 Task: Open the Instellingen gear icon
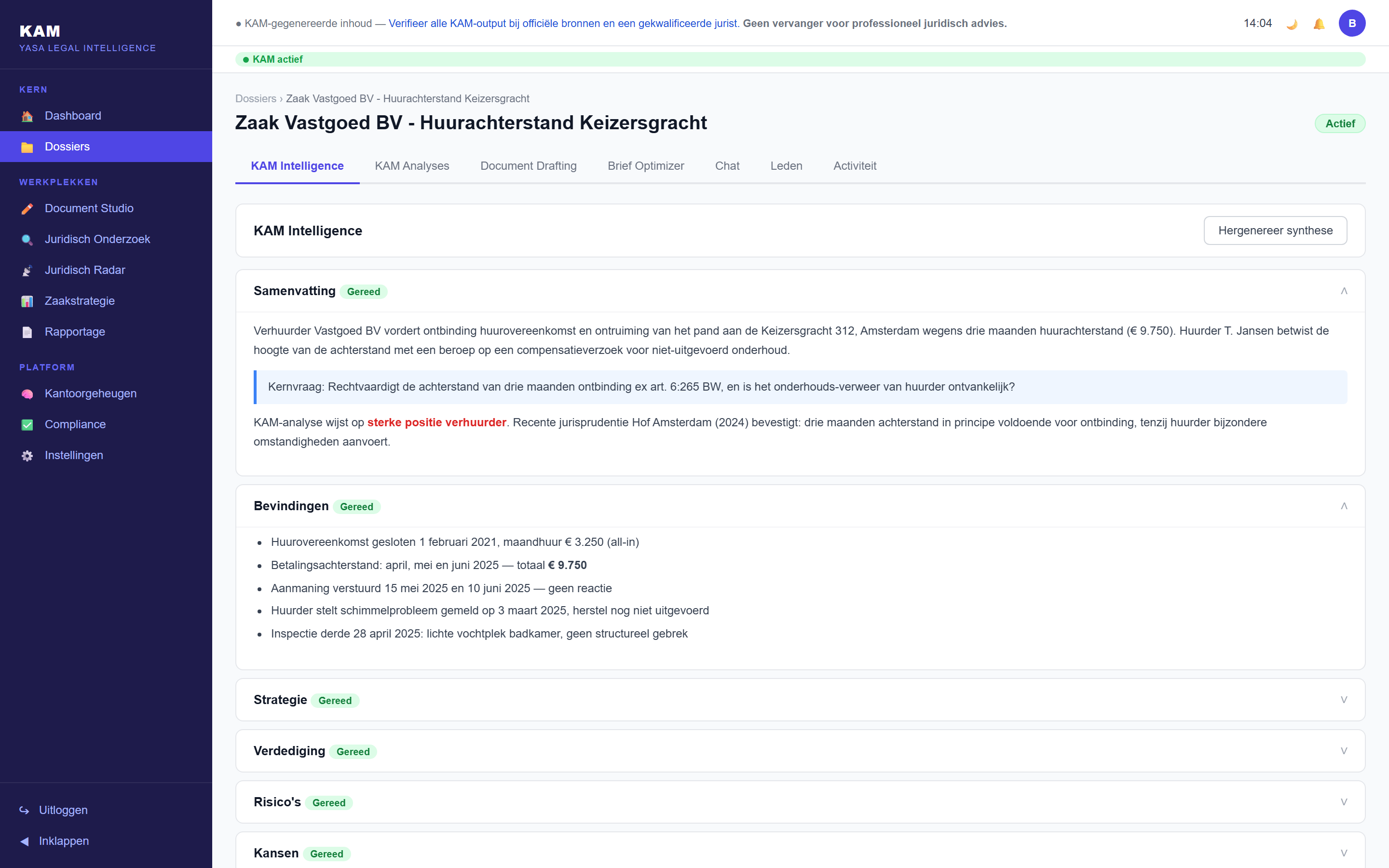(27, 456)
